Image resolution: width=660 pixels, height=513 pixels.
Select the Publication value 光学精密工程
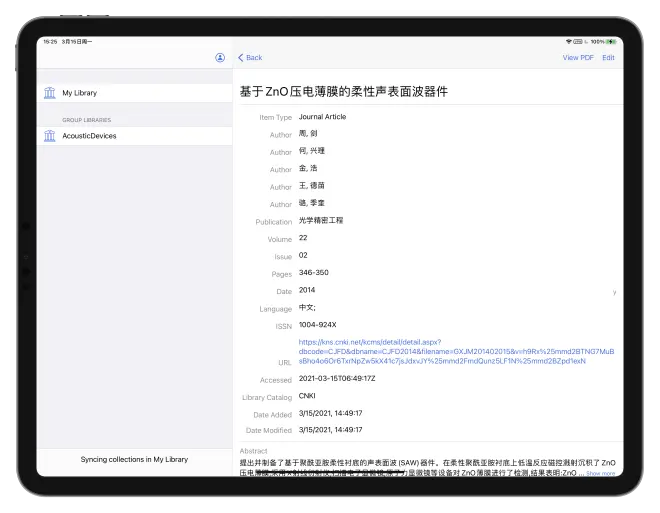[x=321, y=220]
